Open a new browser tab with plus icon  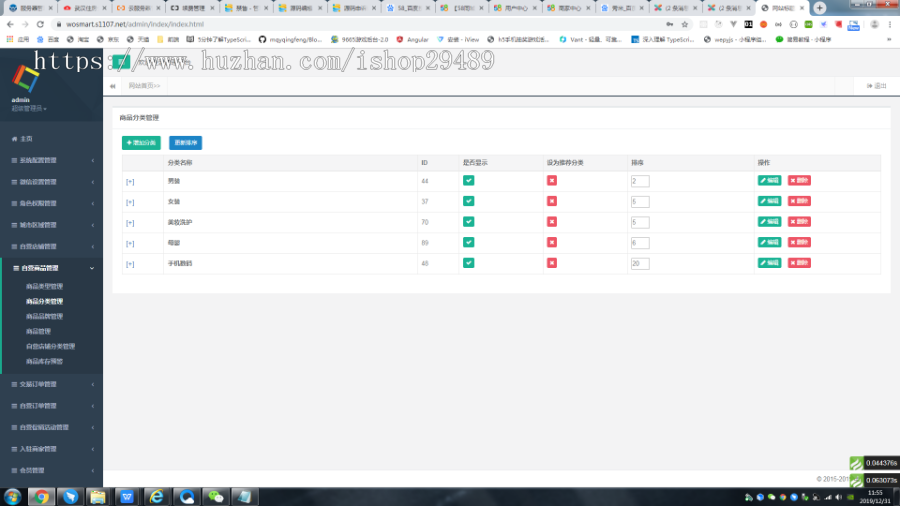click(820, 7)
